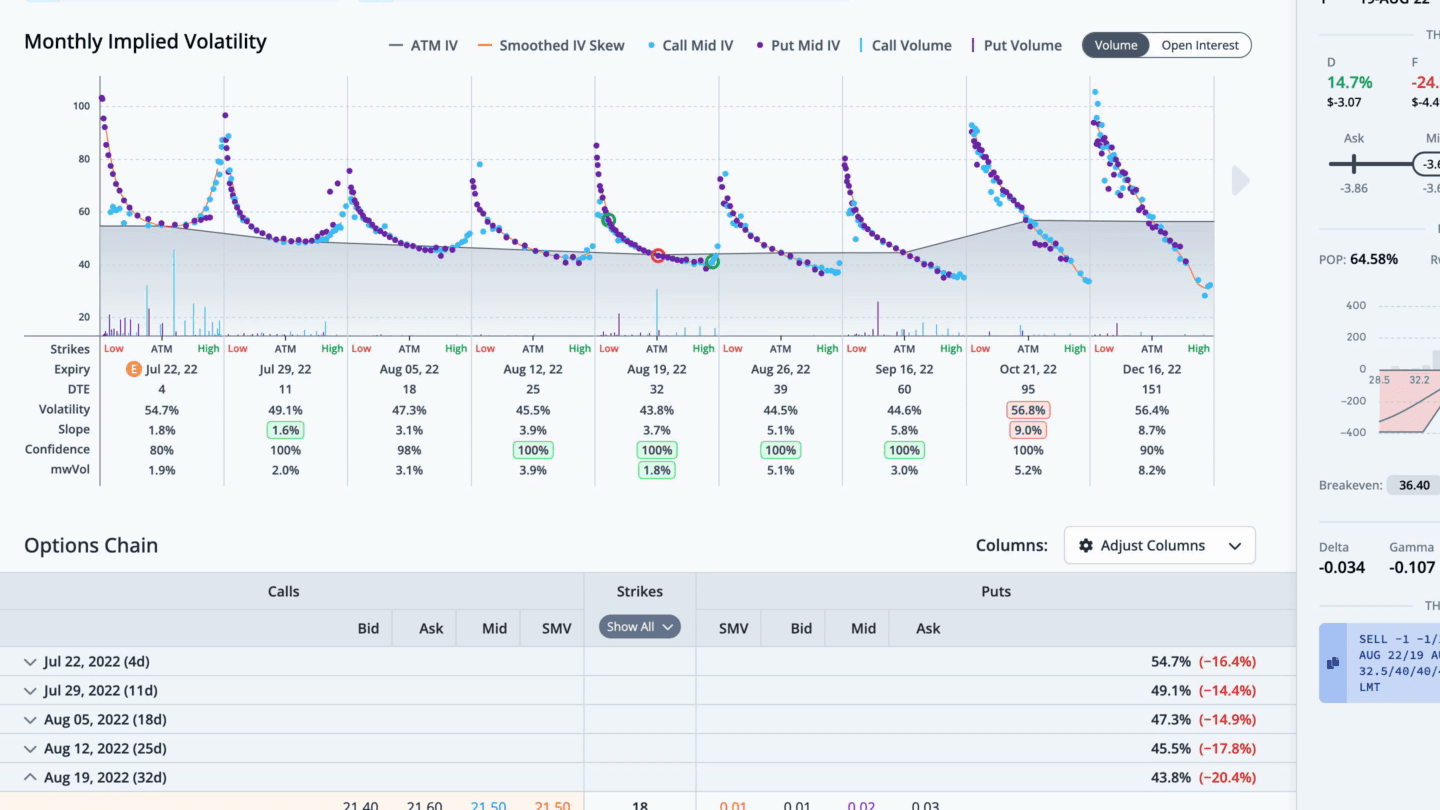The image size is (1440, 810).
Task: Click the highlighted 9.0% slope for Oct 21
Action: [1028, 430]
